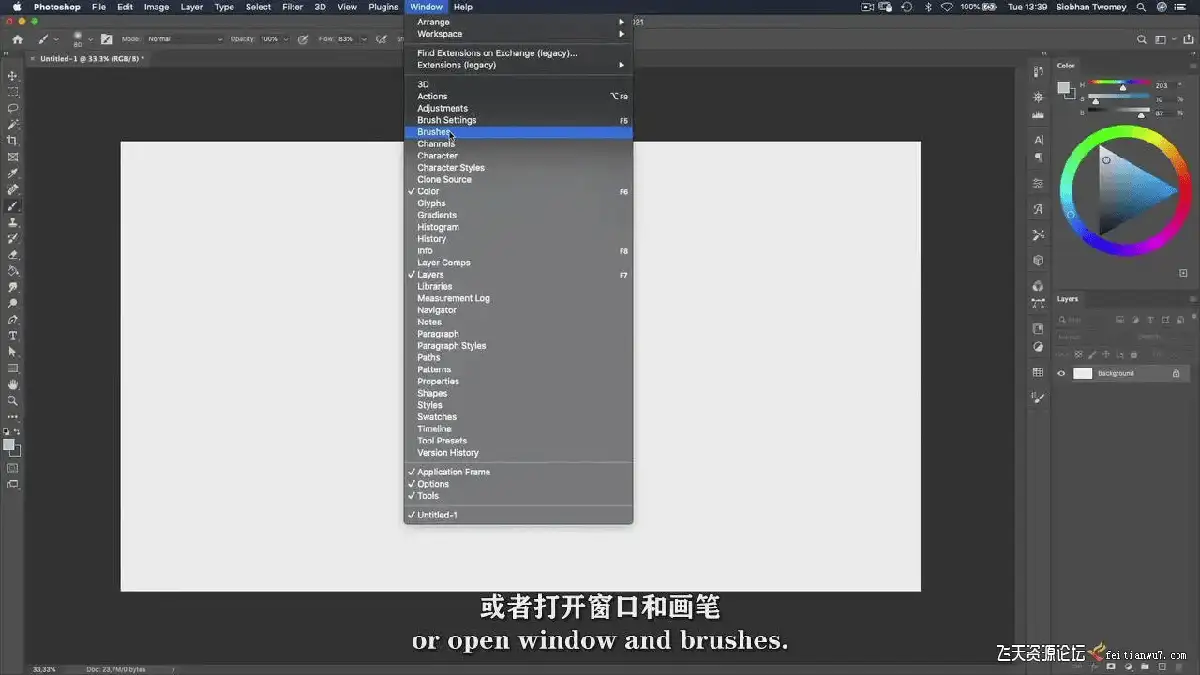Select the Path Selection tool

tap(13, 352)
